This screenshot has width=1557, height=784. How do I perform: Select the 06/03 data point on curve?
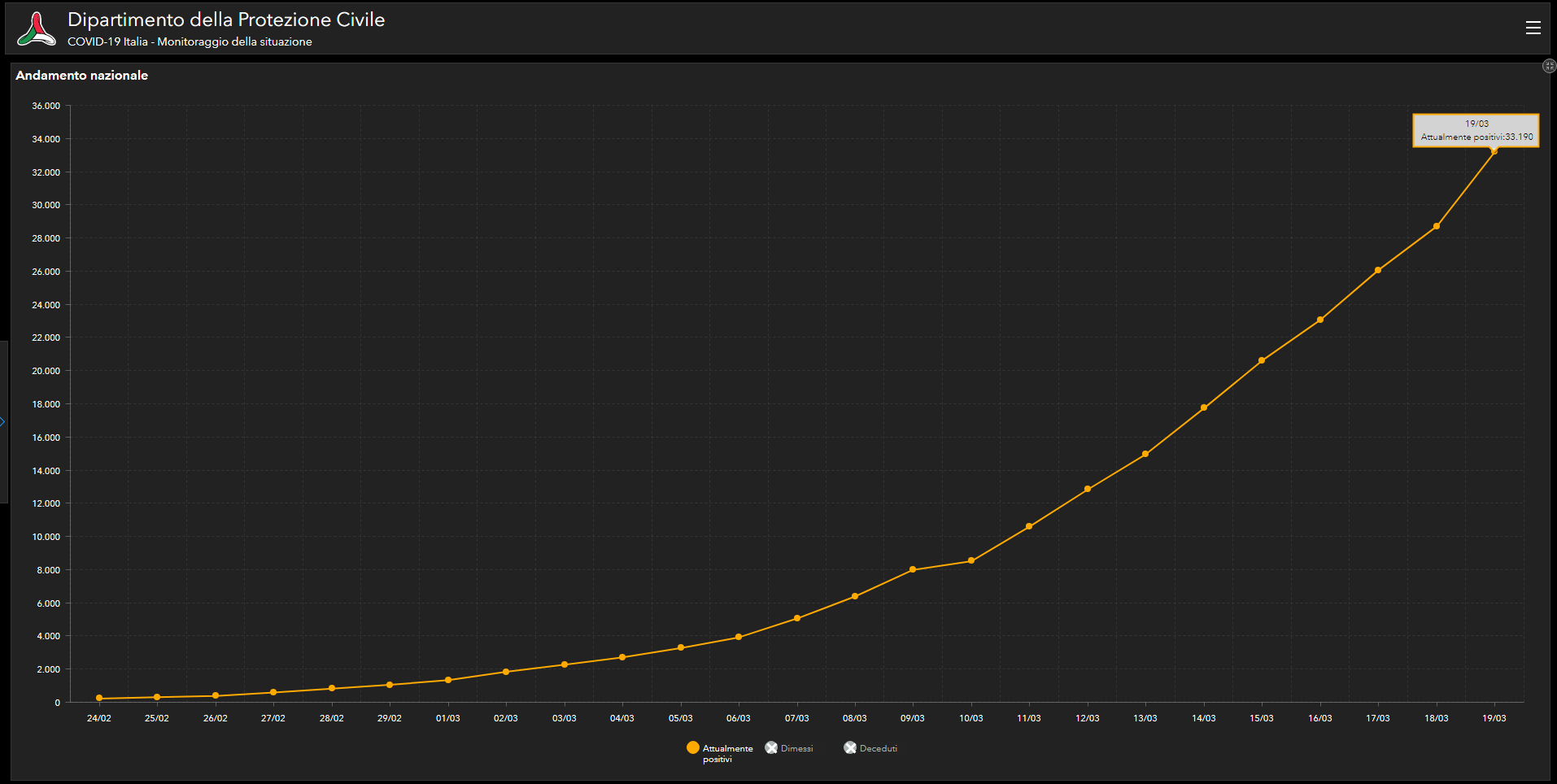click(x=739, y=637)
